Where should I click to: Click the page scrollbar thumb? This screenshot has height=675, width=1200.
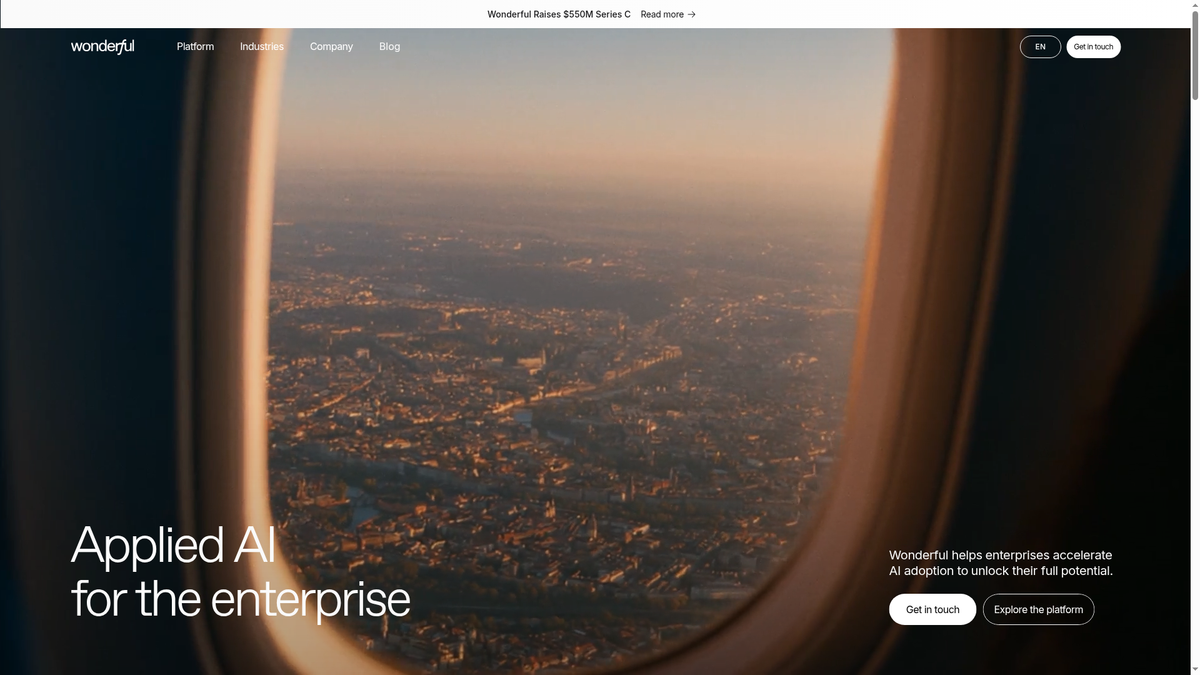click(1194, 56)
